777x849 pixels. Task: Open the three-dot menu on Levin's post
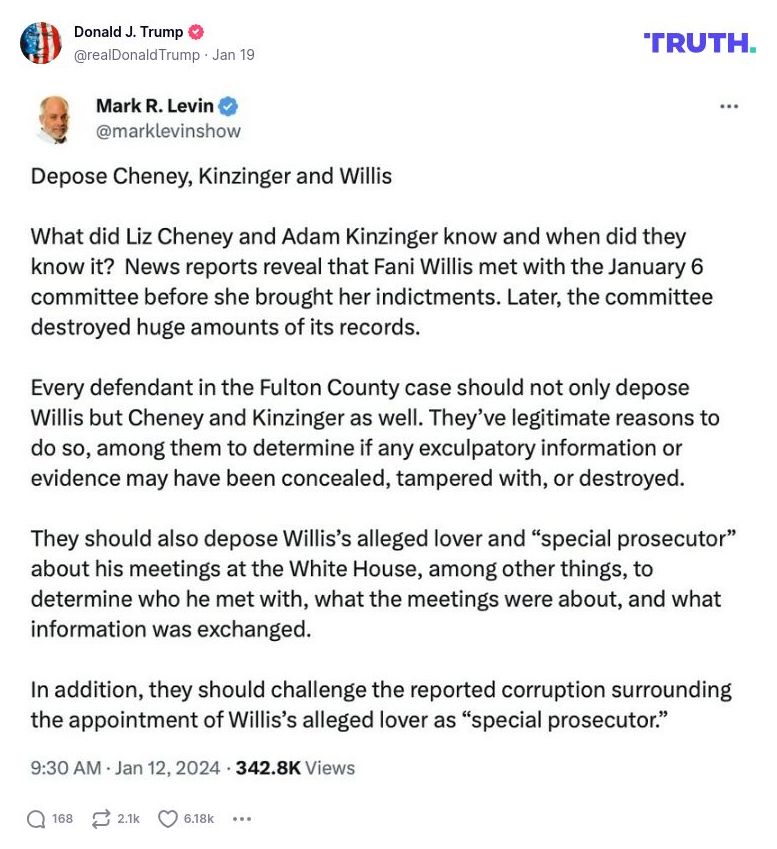pyautogui.click(x=729, y=107)
